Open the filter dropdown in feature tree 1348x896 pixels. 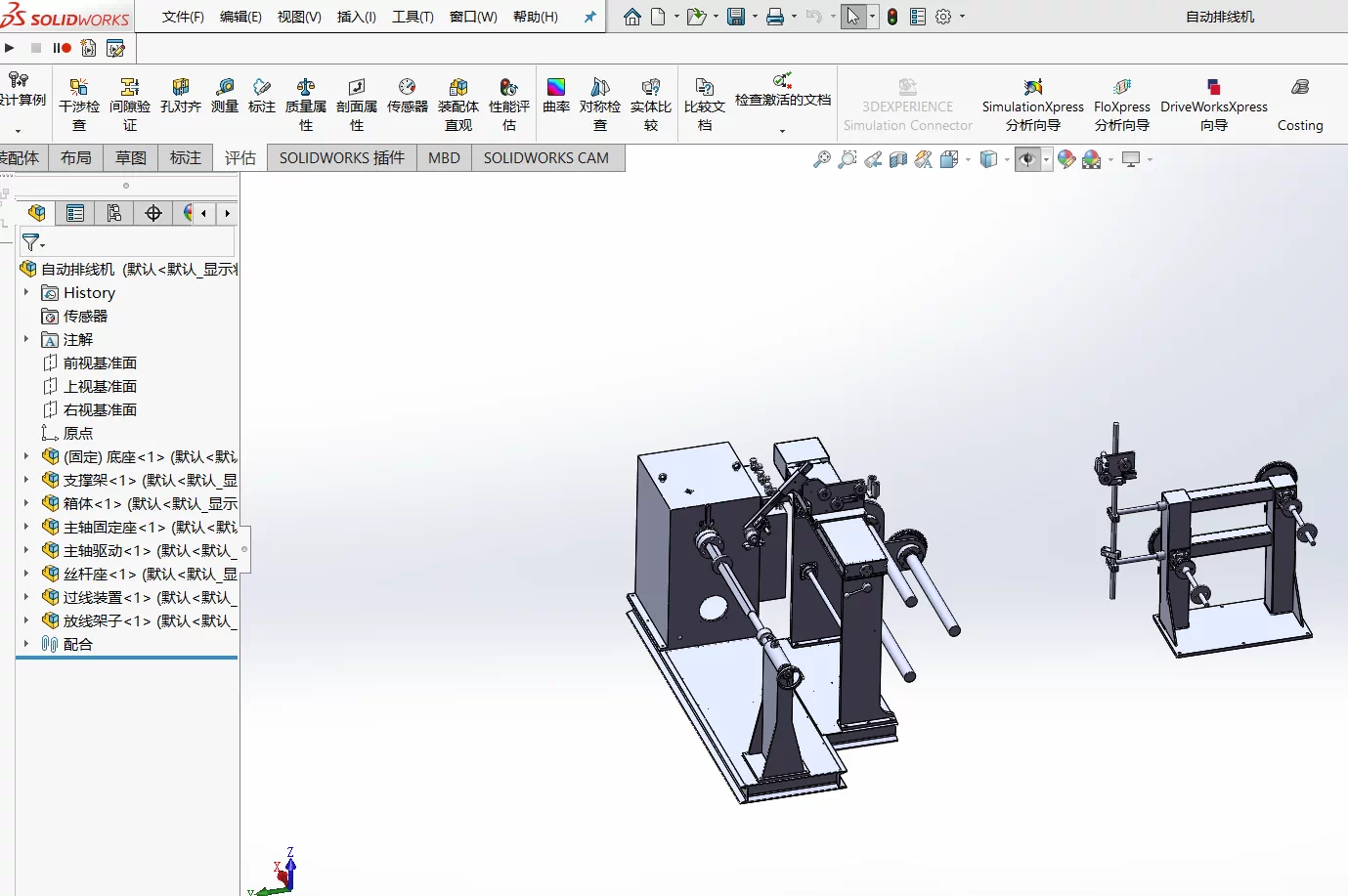33,242
